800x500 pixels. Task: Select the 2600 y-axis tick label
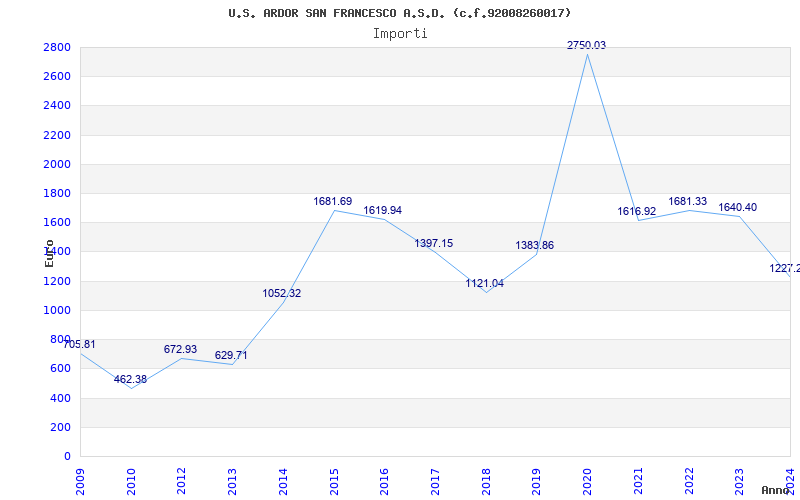click(x=57, y=77)
